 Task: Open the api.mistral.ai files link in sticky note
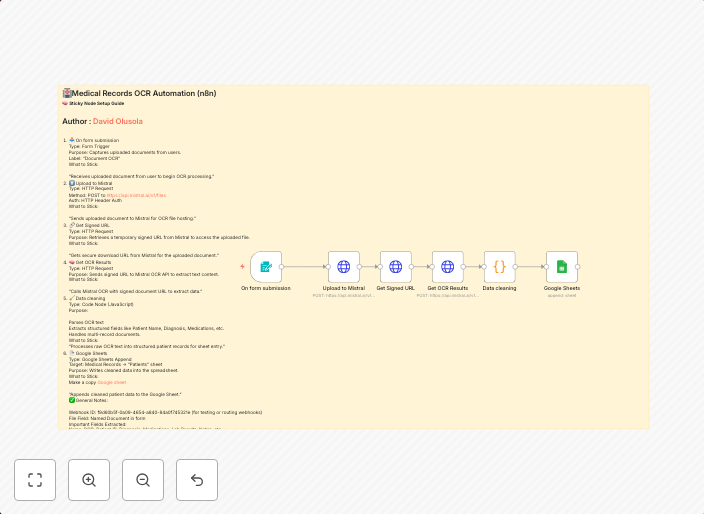[x=136, y=195]
